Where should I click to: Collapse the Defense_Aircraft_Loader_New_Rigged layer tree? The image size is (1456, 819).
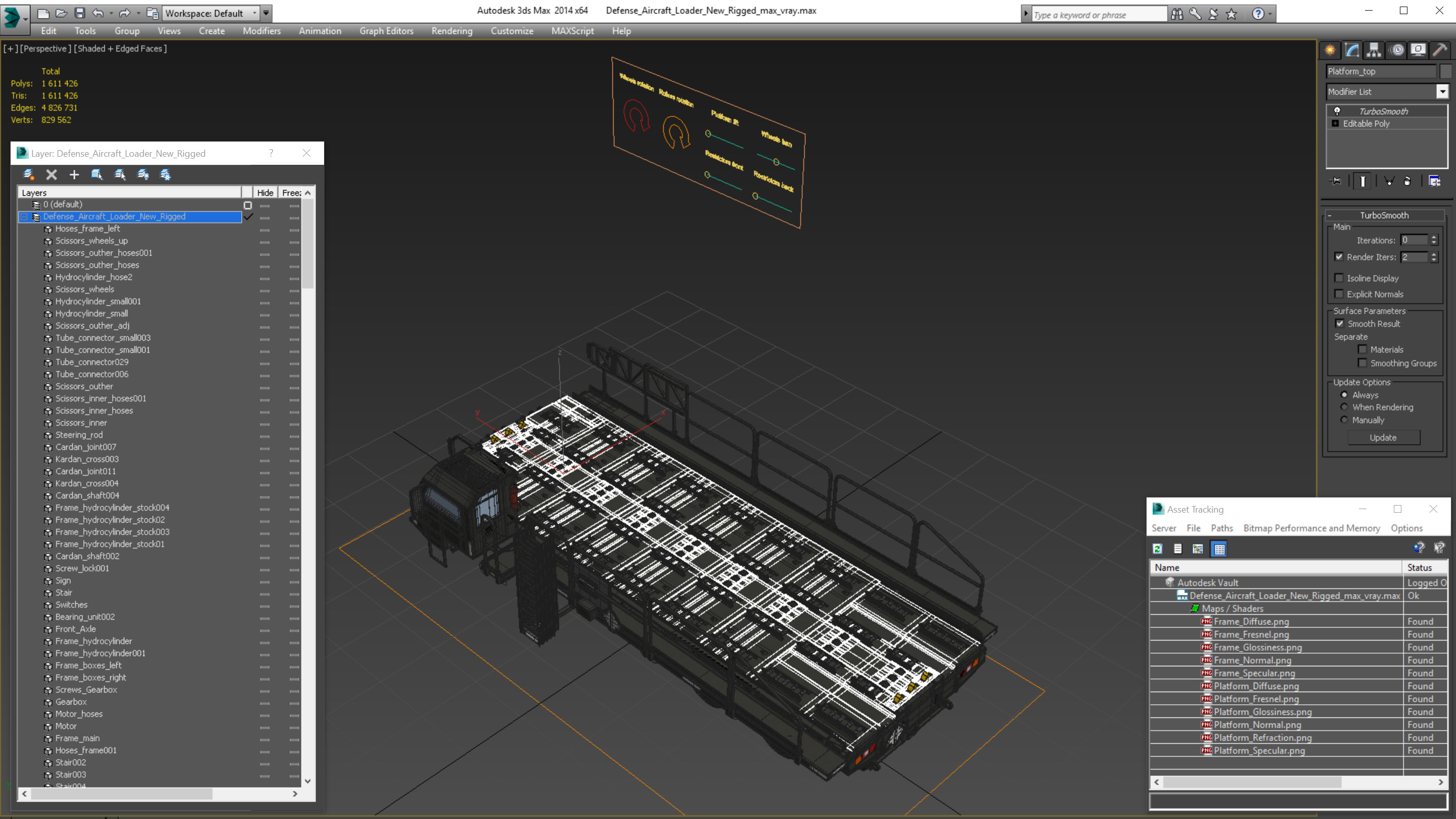pyautogui.click(x=24, y=216)
